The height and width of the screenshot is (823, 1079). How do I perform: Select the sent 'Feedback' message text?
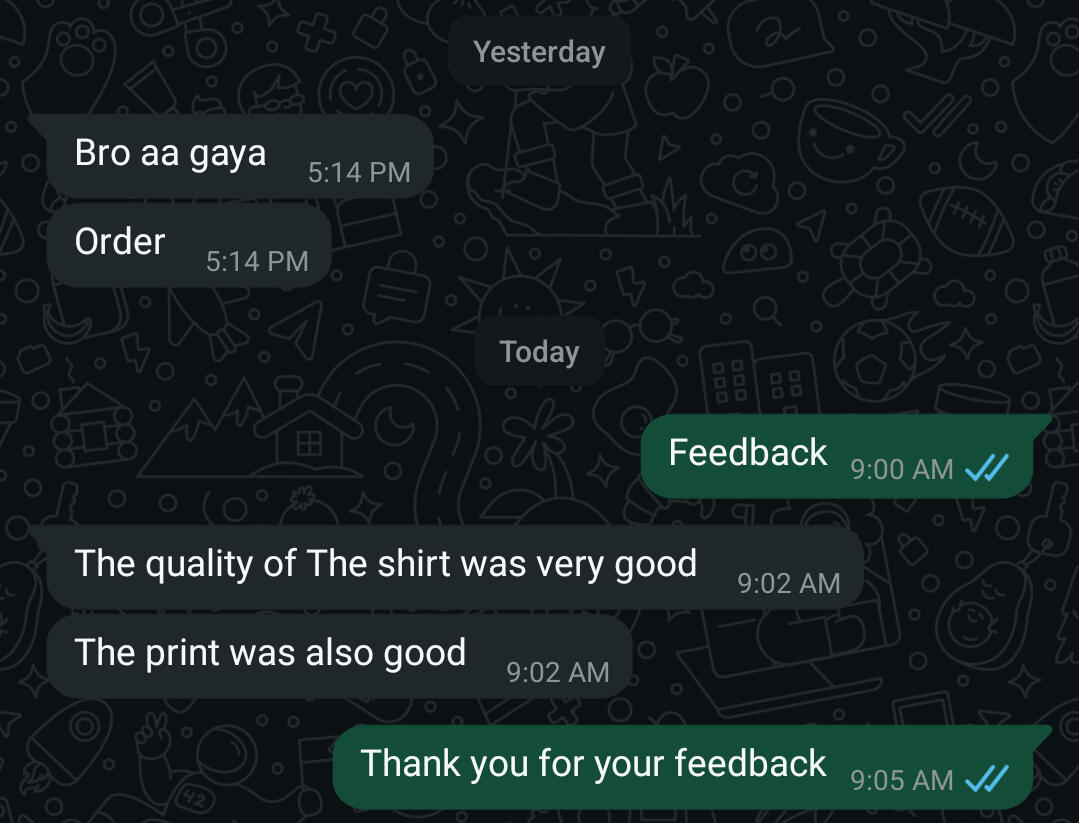[748, 453]
